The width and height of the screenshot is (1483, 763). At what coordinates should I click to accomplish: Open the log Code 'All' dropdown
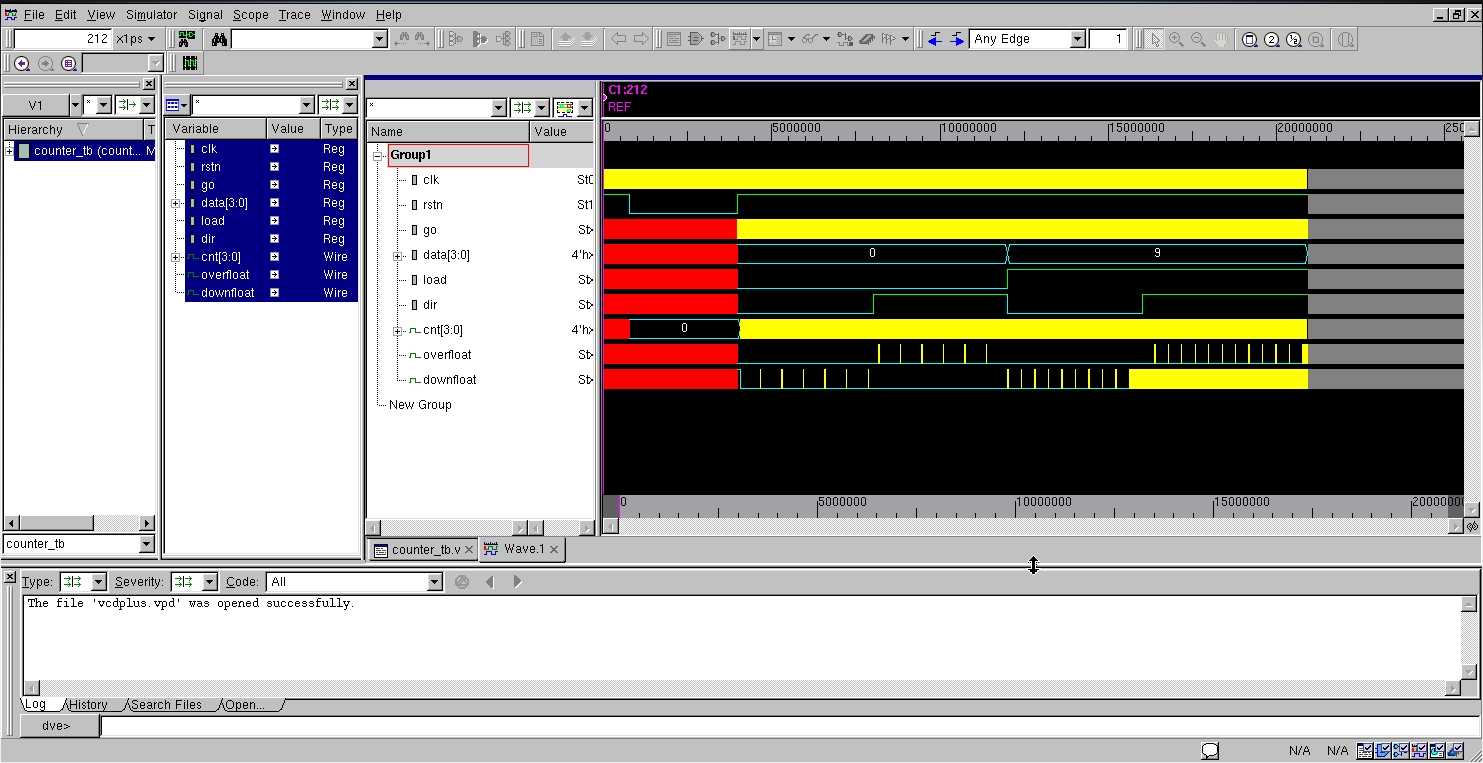(434, 582)
